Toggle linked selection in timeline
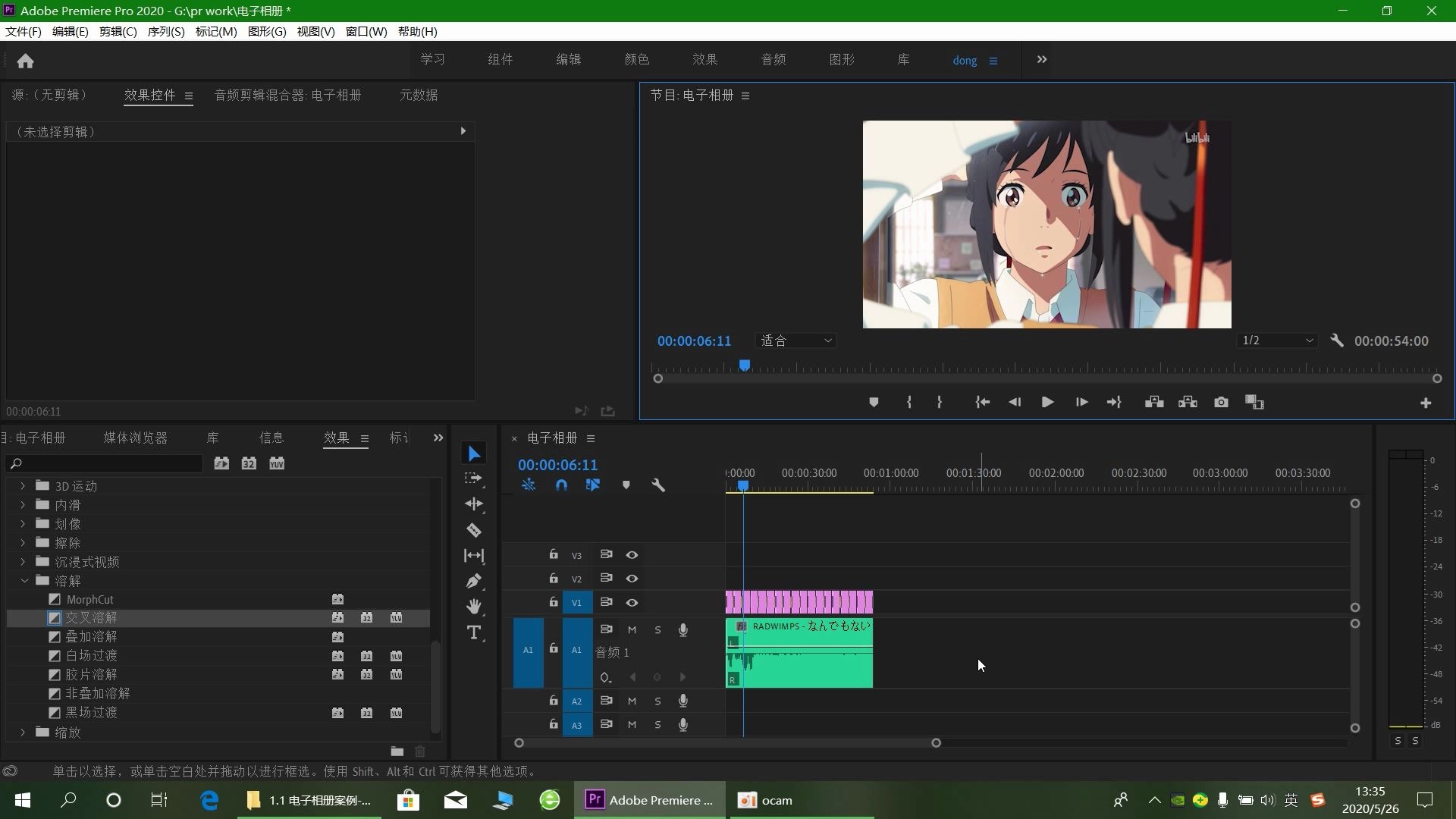This screenshot has width=1456, height=819. click(x=593, y=485)
